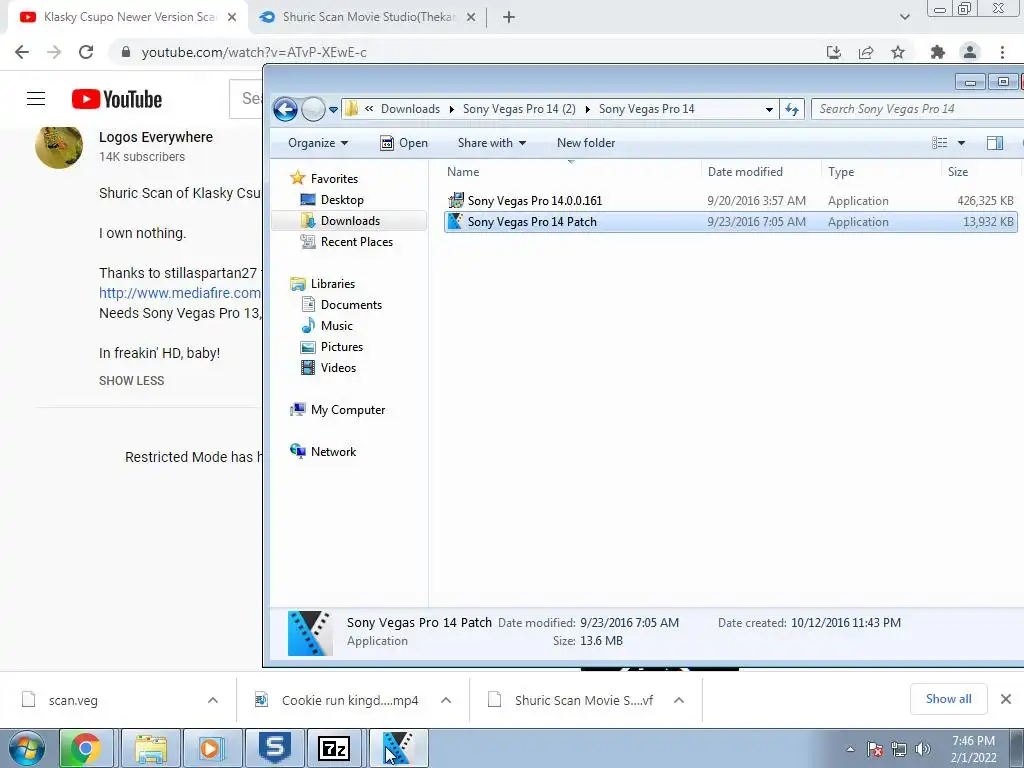This screenshot has height=768, width=1024.
Task: Switch to the Shuric Scan Movie Studio tab
Action: (368, 17)
